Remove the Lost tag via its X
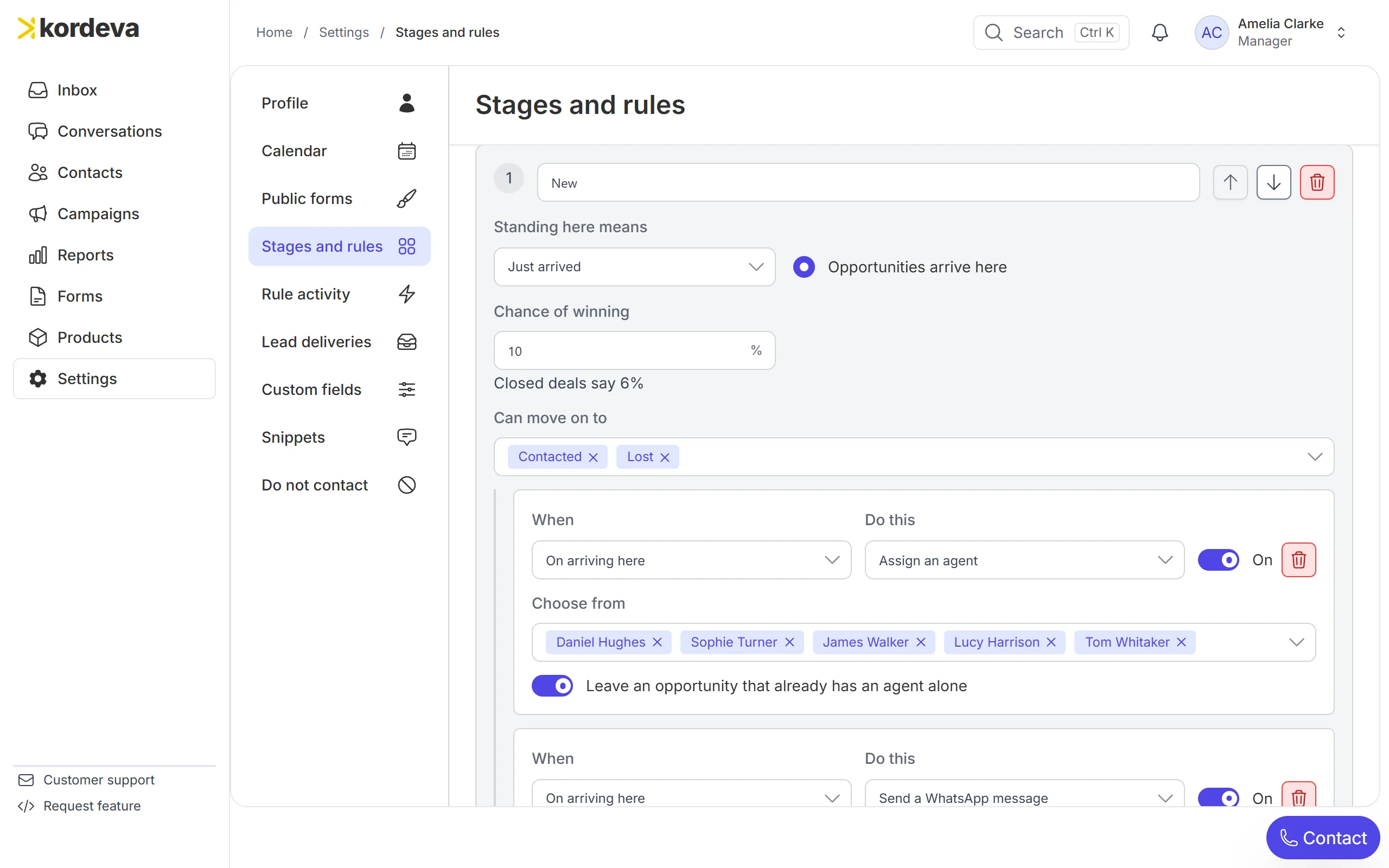This screenshot has width=1389, height=868. [665, 457]
